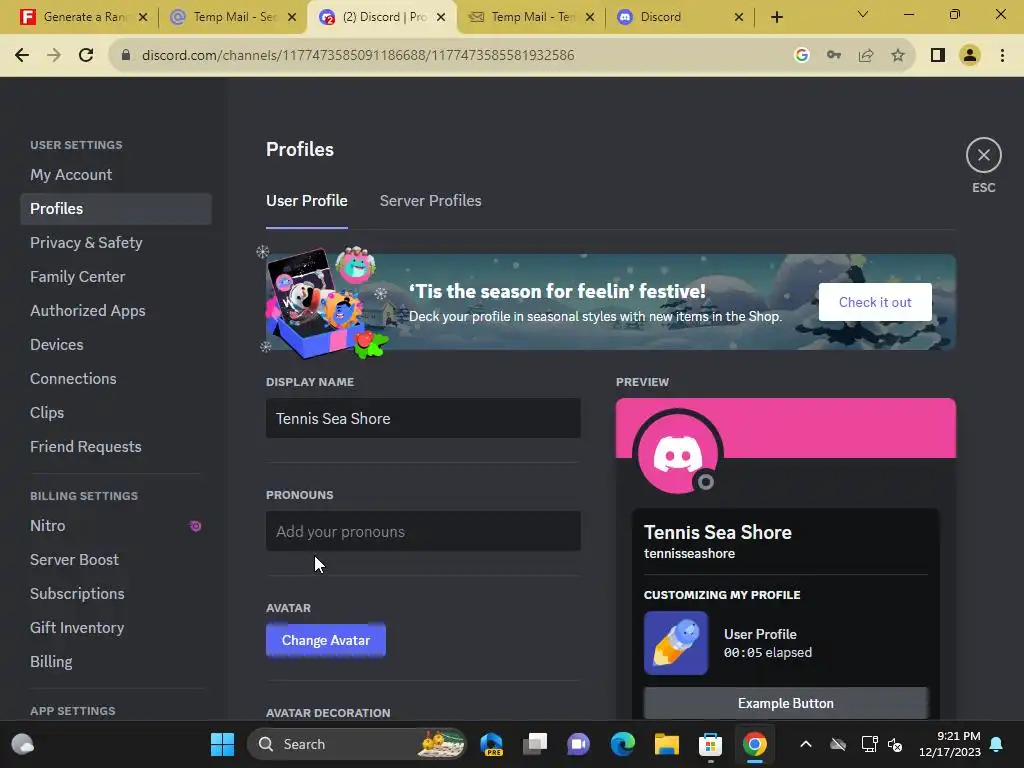Go back with the browser back arrow
The image size is (1024, 768).
click(x=22, y=55)
